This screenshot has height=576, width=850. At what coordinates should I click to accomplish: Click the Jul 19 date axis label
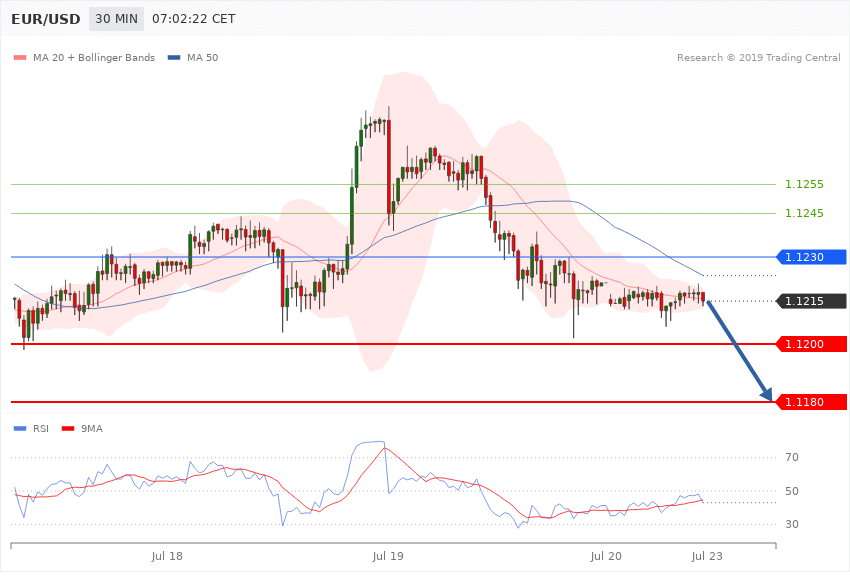tap(388, 556)
